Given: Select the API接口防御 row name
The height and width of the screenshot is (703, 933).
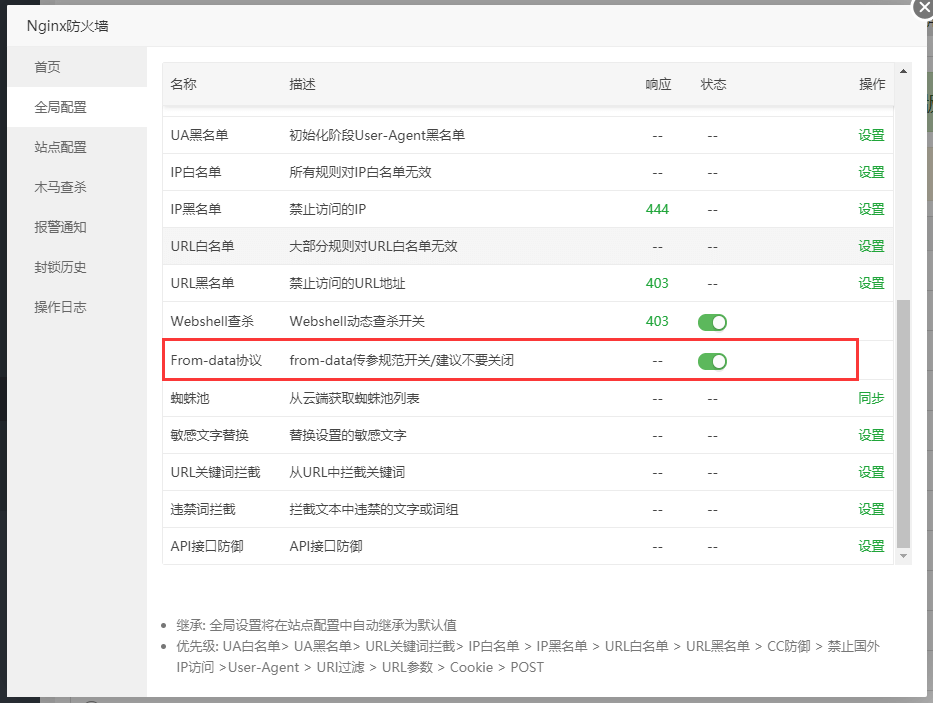Looking at the screenshot, I should tap(206, 546).
